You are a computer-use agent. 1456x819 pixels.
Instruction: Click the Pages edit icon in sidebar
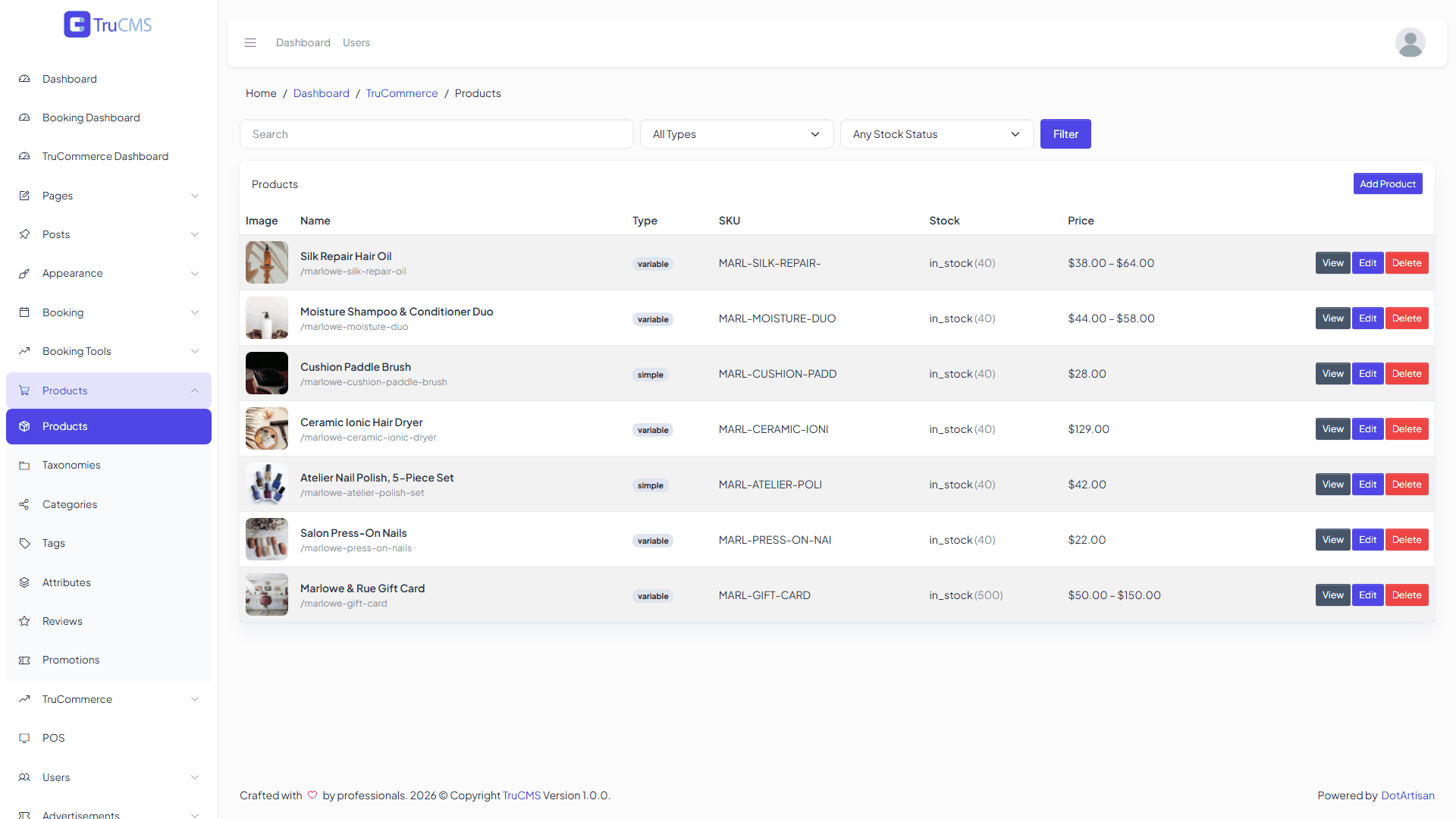pyautogui.click(x=24, y=196)
